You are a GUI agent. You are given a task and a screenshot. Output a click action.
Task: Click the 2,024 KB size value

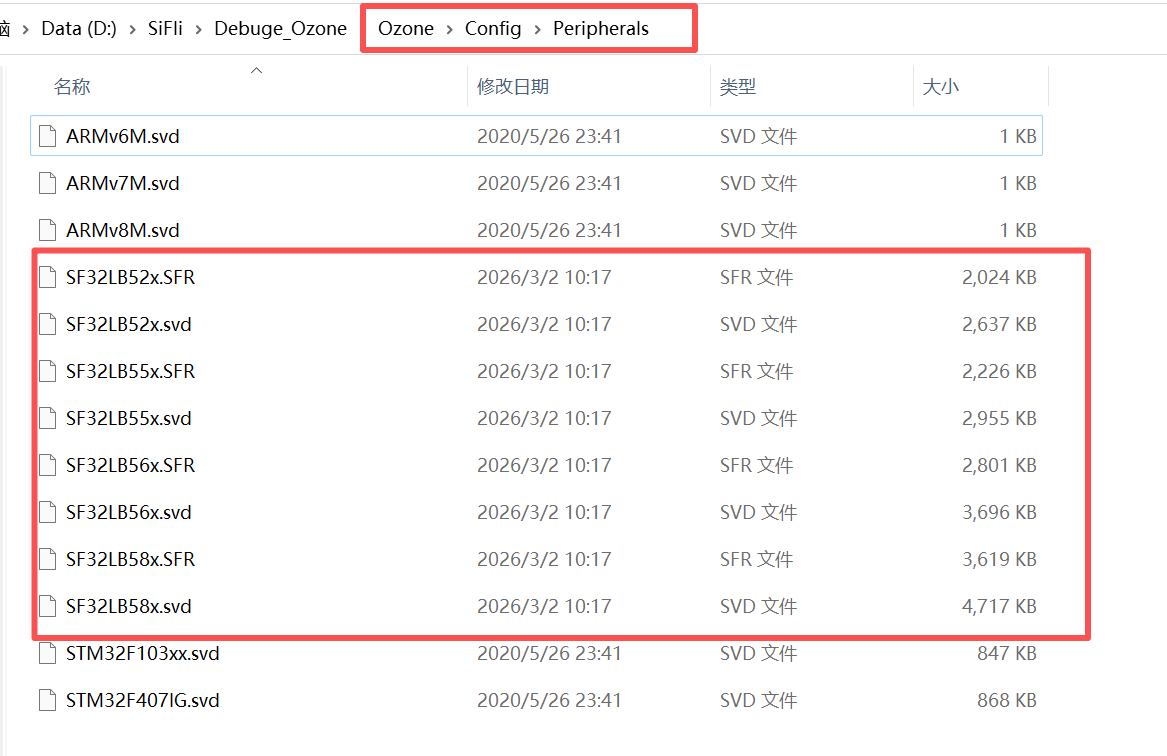tap(999, 277)
